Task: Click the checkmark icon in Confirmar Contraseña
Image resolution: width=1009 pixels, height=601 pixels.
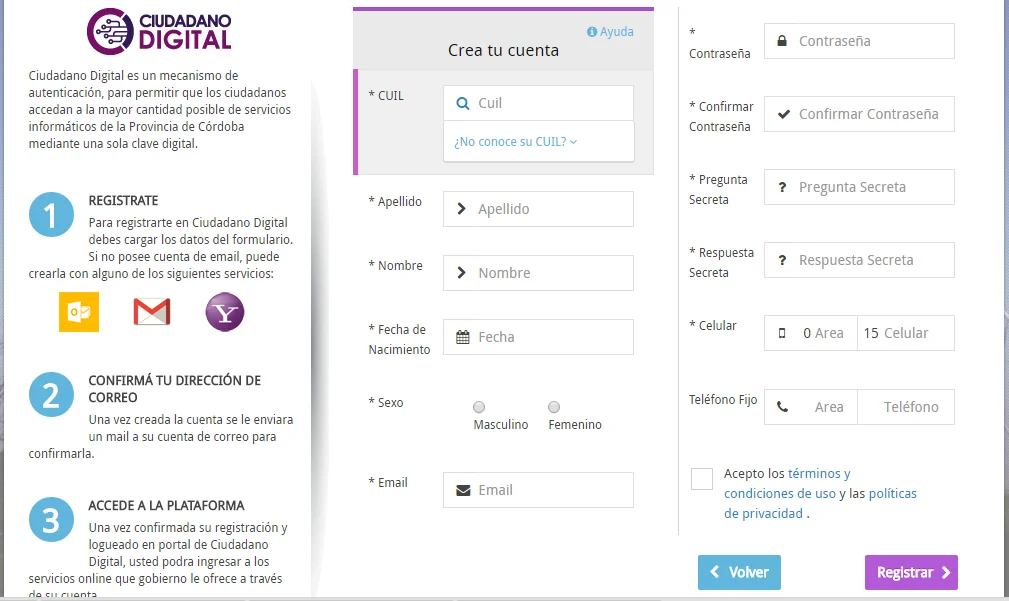Action: coord(783,114)
